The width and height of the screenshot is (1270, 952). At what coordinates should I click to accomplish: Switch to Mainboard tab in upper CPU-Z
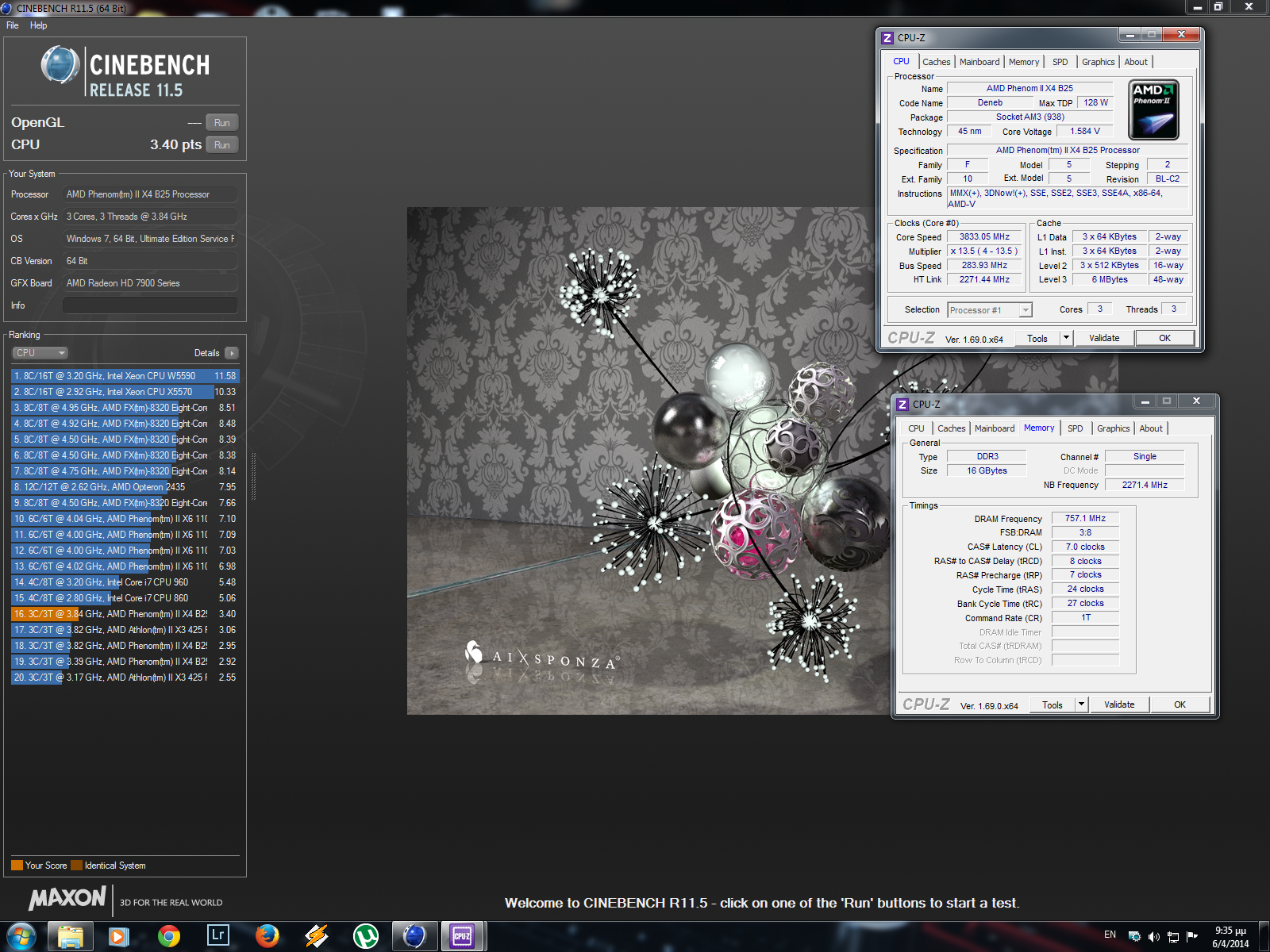tap(979, 62)
